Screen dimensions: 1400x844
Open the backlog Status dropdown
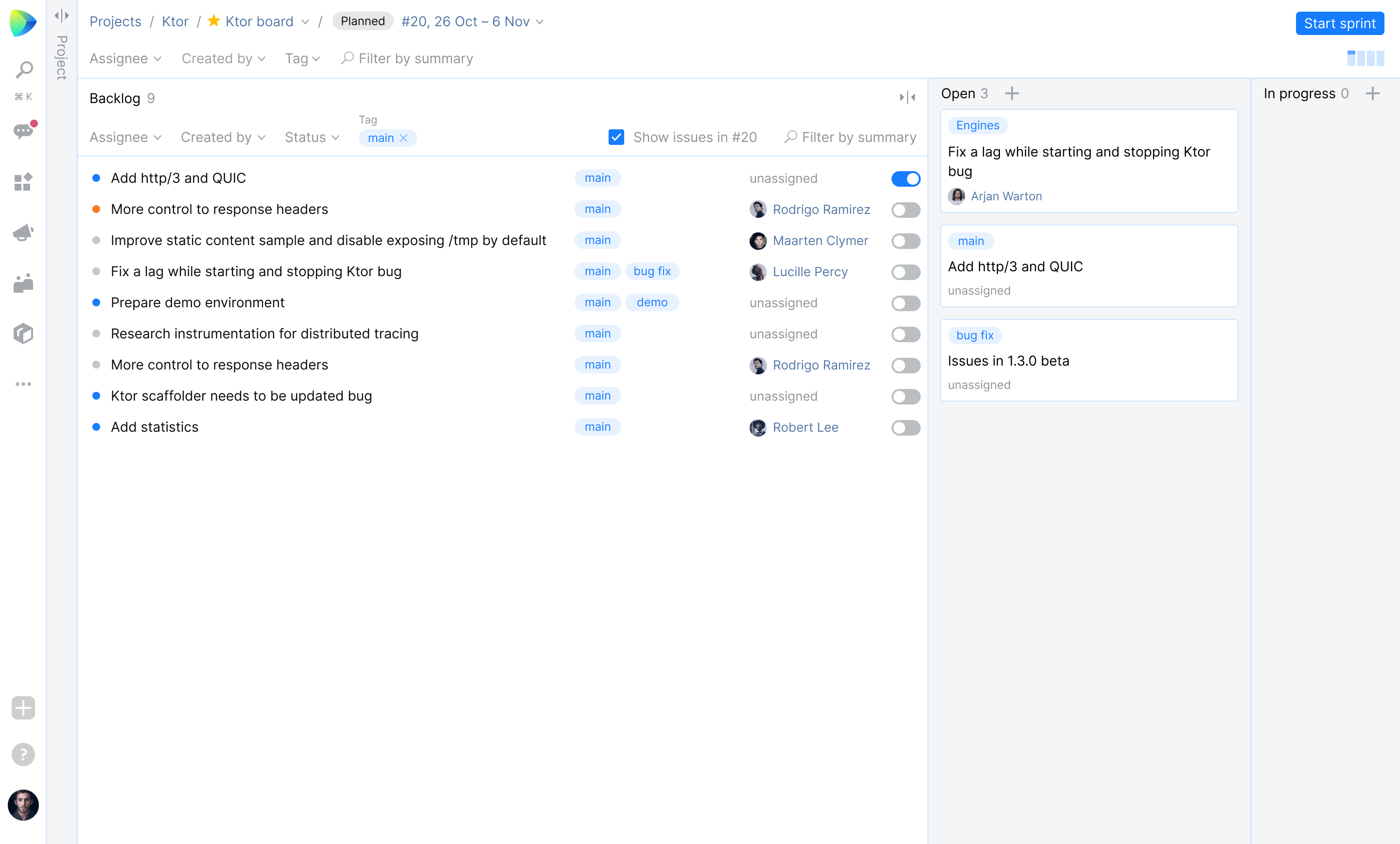pyautogui.click(x=312, y=137)
